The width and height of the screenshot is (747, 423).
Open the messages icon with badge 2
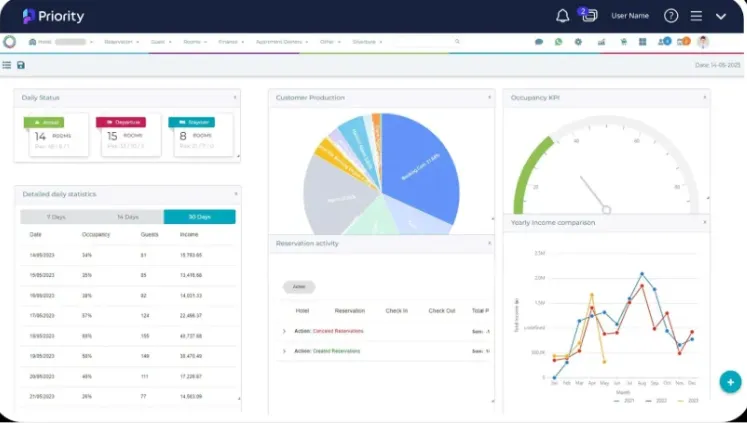(x=588, y=15)
